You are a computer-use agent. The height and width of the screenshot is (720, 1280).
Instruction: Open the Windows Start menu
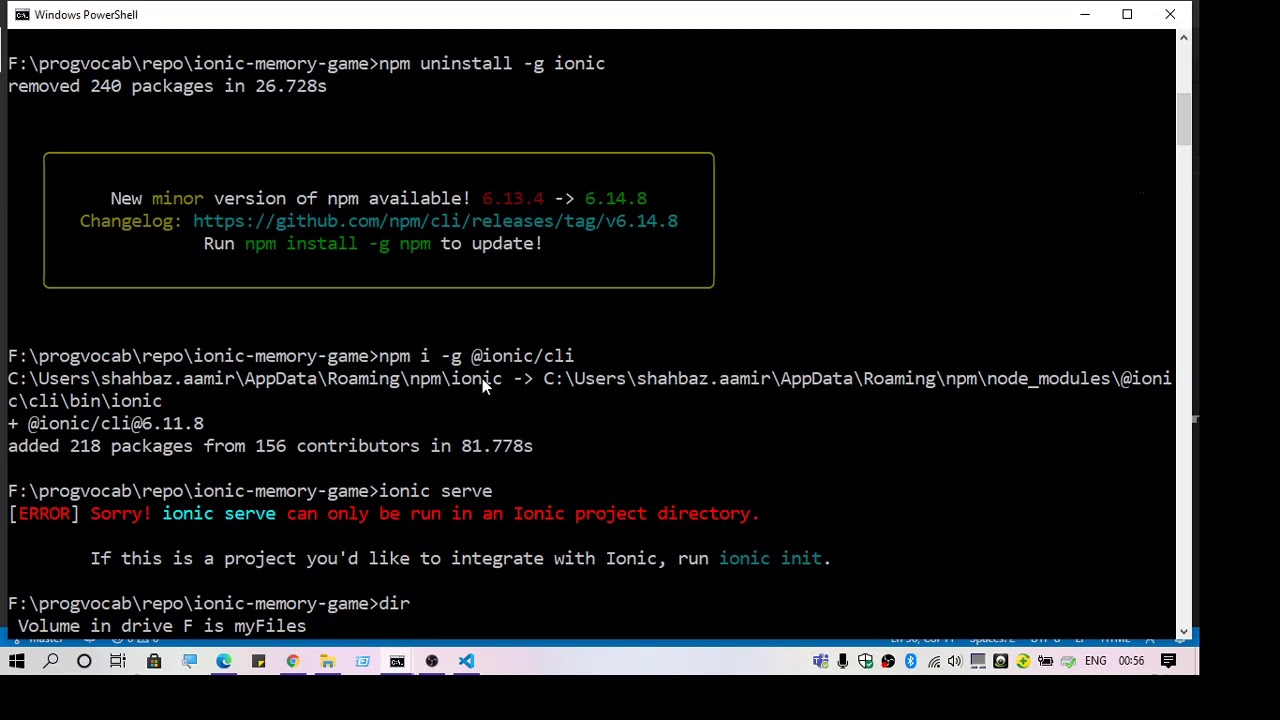[x=16, y=661]
